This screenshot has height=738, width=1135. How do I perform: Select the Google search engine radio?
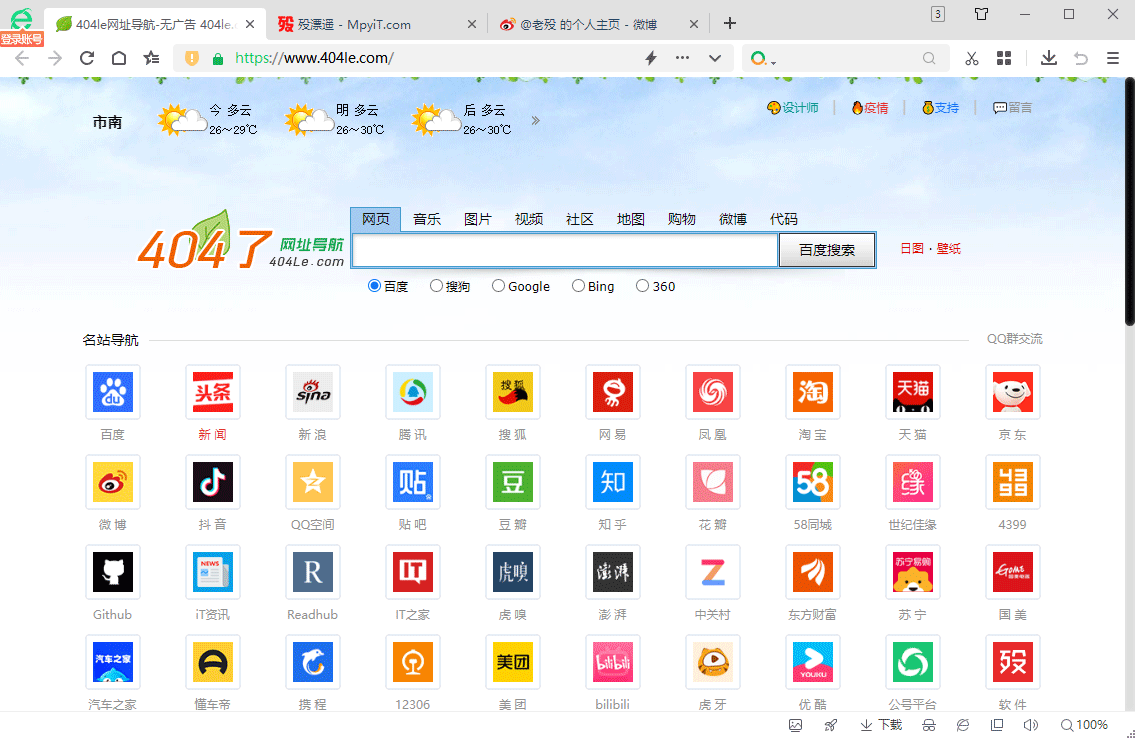tap(498, 286)
